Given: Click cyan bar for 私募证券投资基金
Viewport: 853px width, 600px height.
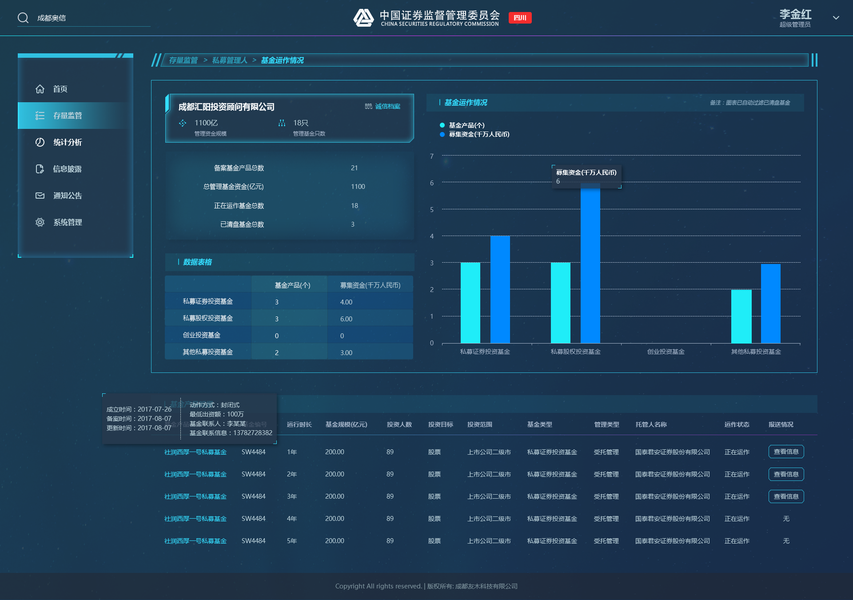Looking at the screenshot, I should click(x=471, y=303).
